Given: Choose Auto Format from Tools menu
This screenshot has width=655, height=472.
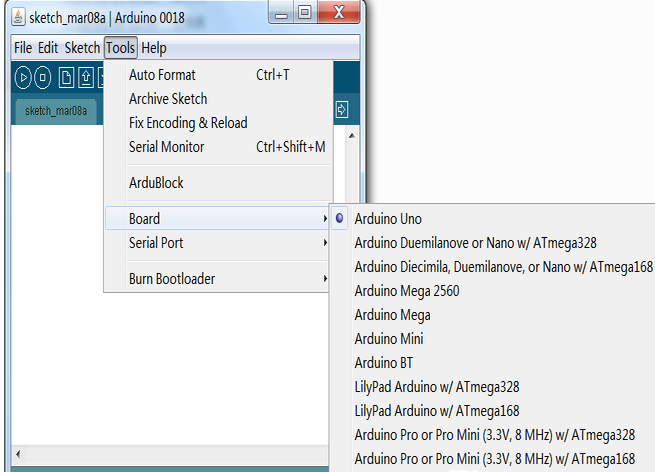Looking at the screenshot, I should pos(218,75).
